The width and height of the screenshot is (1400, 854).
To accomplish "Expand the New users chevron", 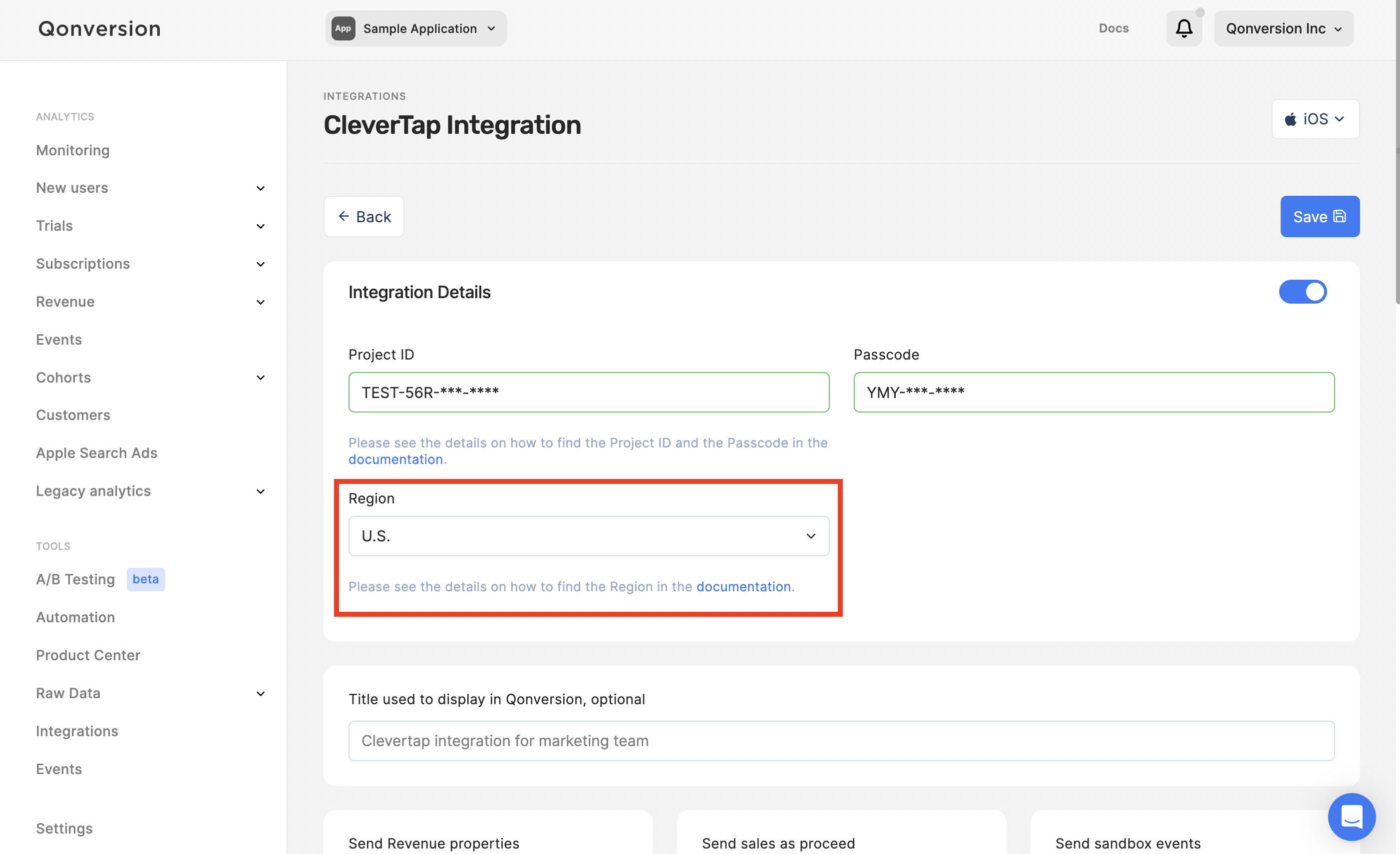I will pyautogui.click(x=260, y=188).
